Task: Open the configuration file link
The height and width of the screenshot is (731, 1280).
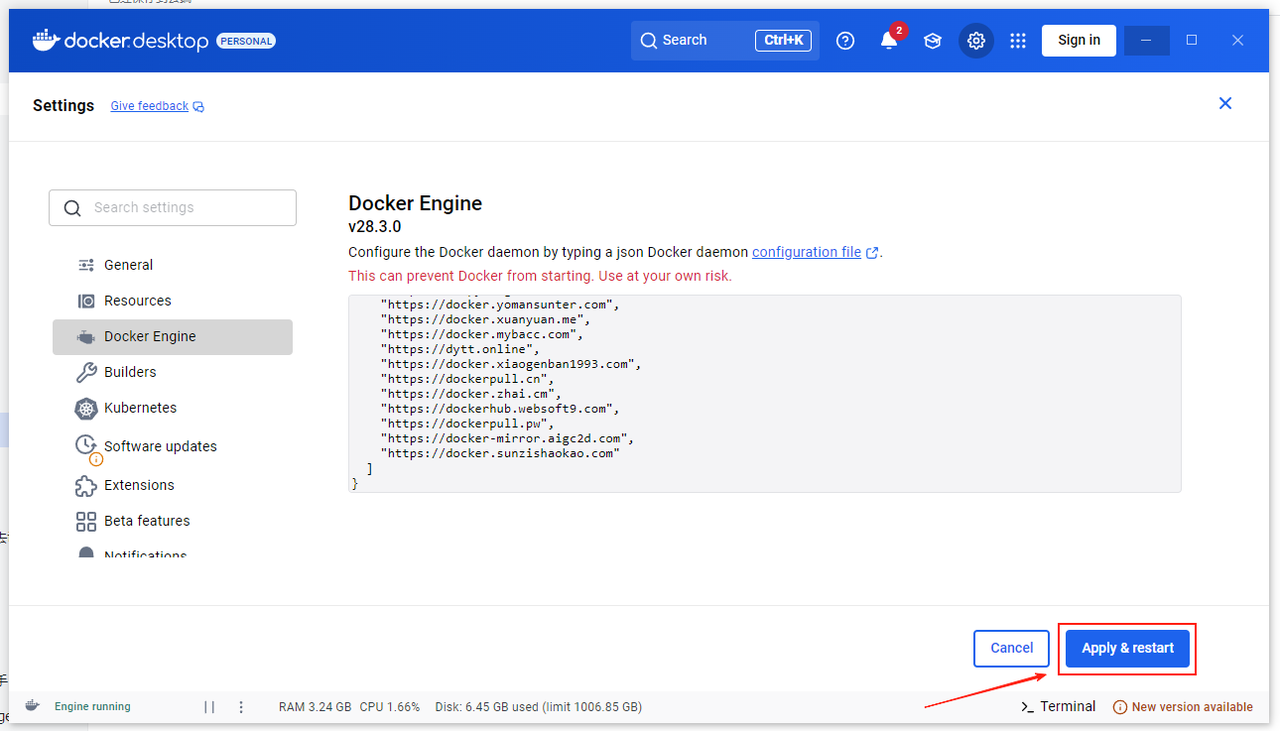Action: [x=806, y=252]
